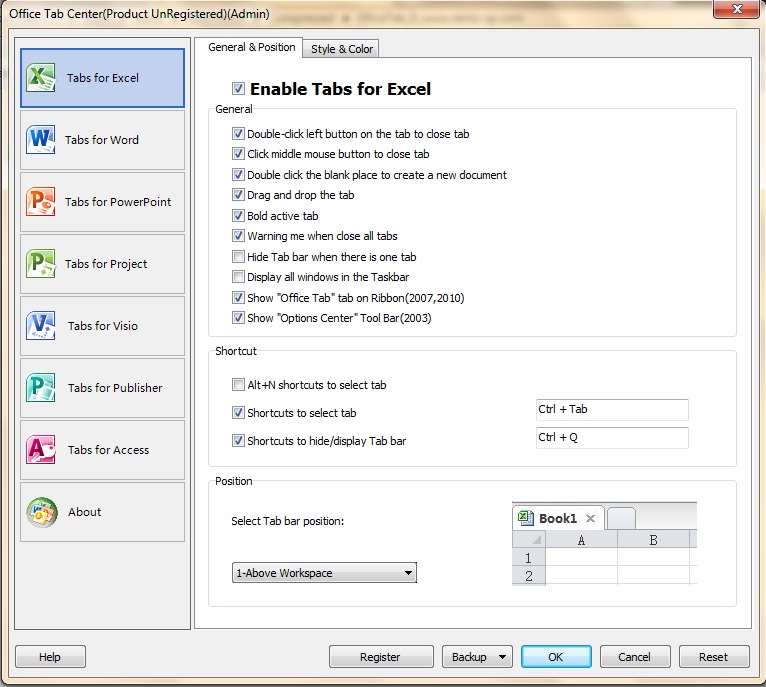Click the Help button
The image size is (766, 687).
[50, 657]
